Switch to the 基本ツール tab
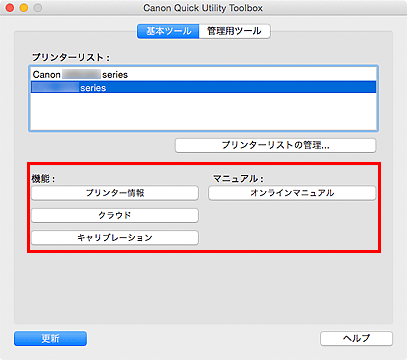This screenshot has height=360, width=407. pos(168,31)
